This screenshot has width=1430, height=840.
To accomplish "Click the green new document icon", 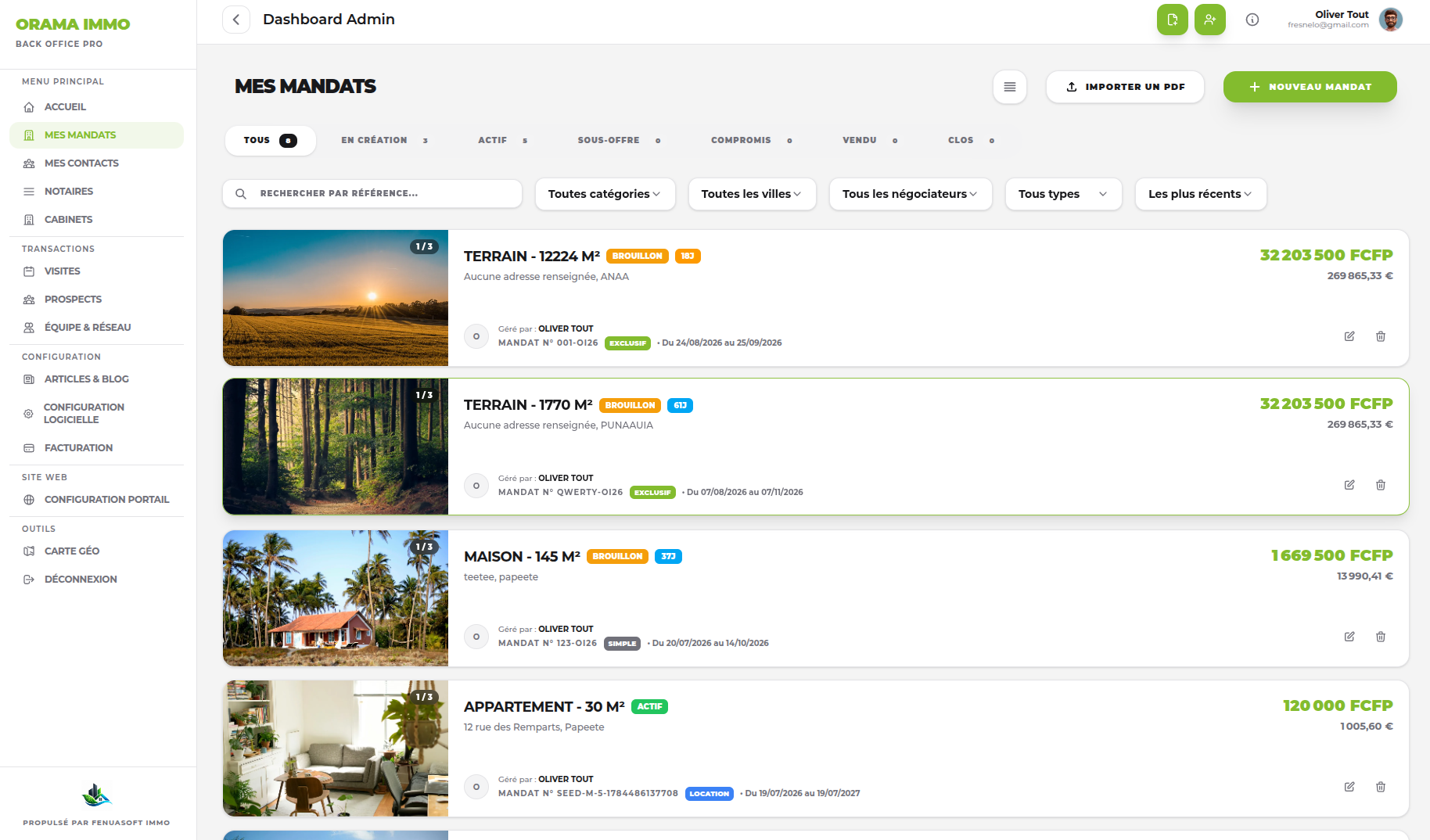I will pos(1172,20).
